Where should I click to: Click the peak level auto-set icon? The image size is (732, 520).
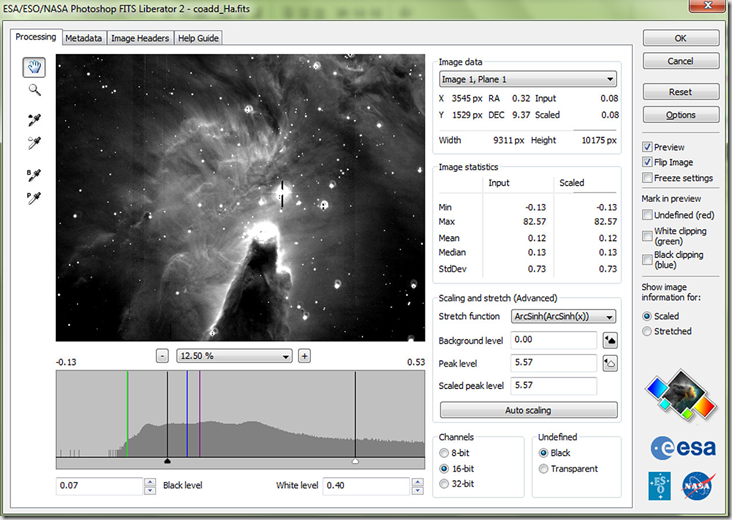point(610,363)
